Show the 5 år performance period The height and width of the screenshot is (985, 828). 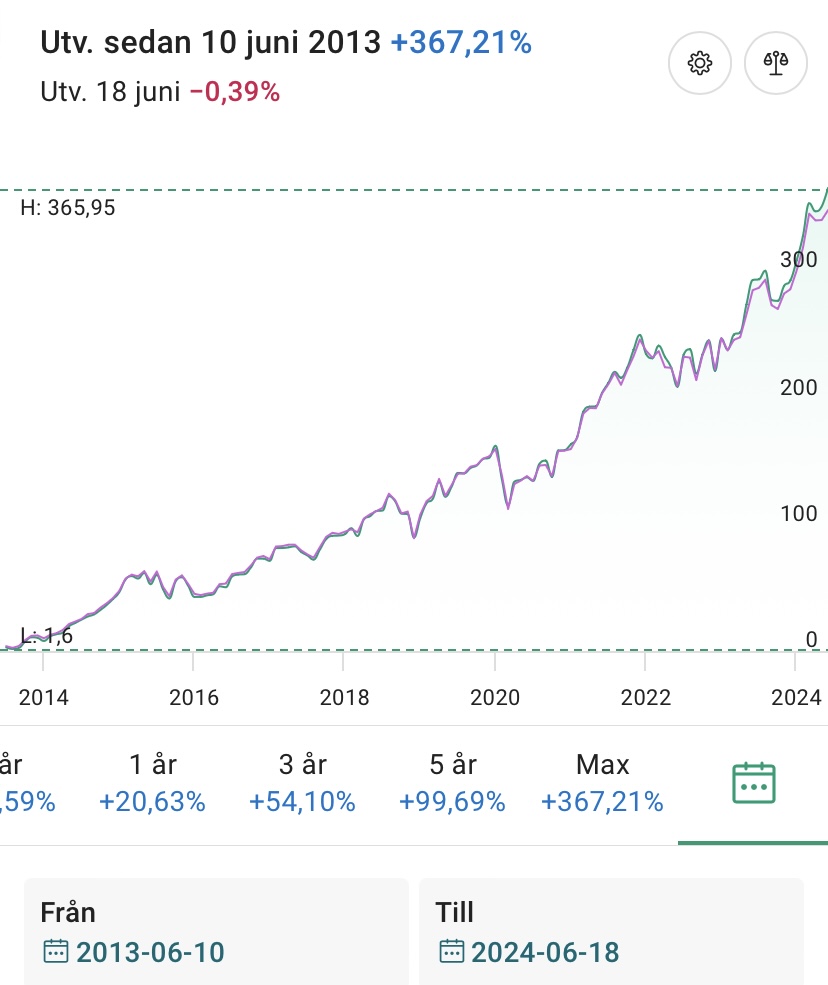click(x=452, y=783)
